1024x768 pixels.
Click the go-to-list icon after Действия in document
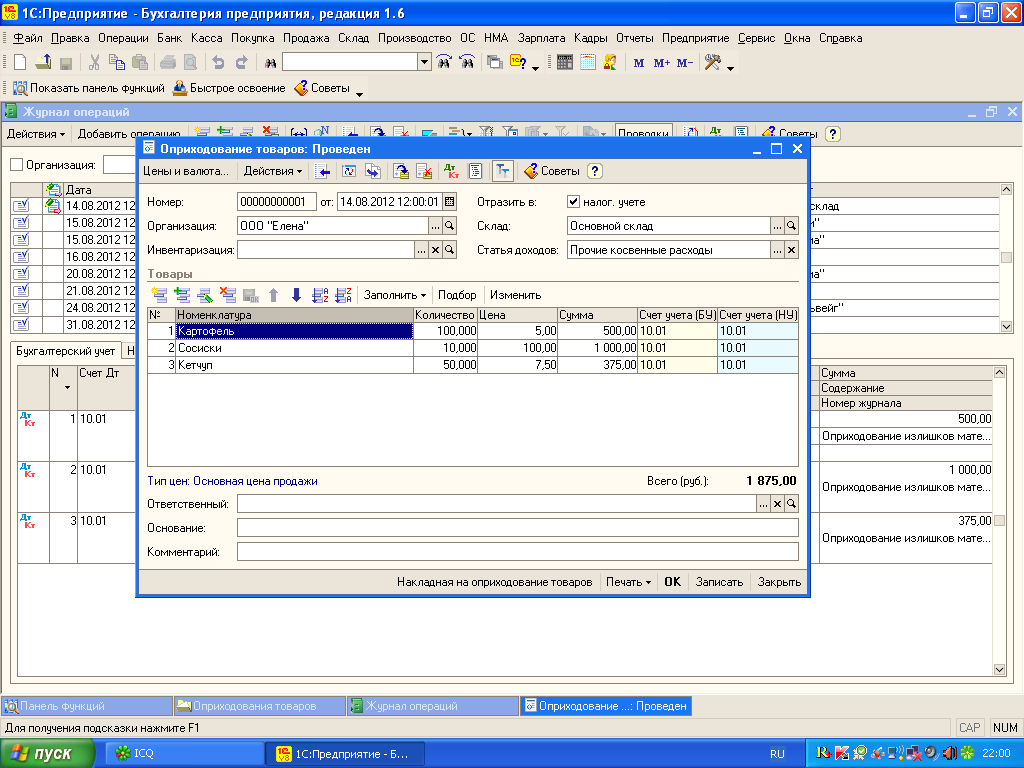323,171
